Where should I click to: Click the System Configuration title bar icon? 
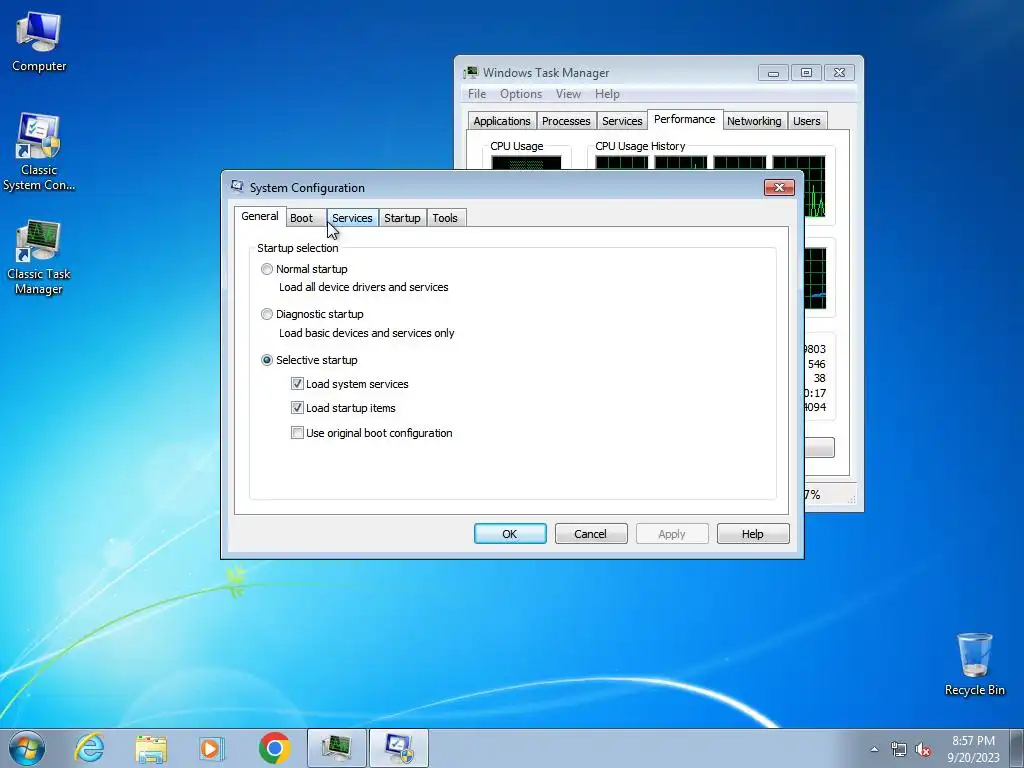237,187
